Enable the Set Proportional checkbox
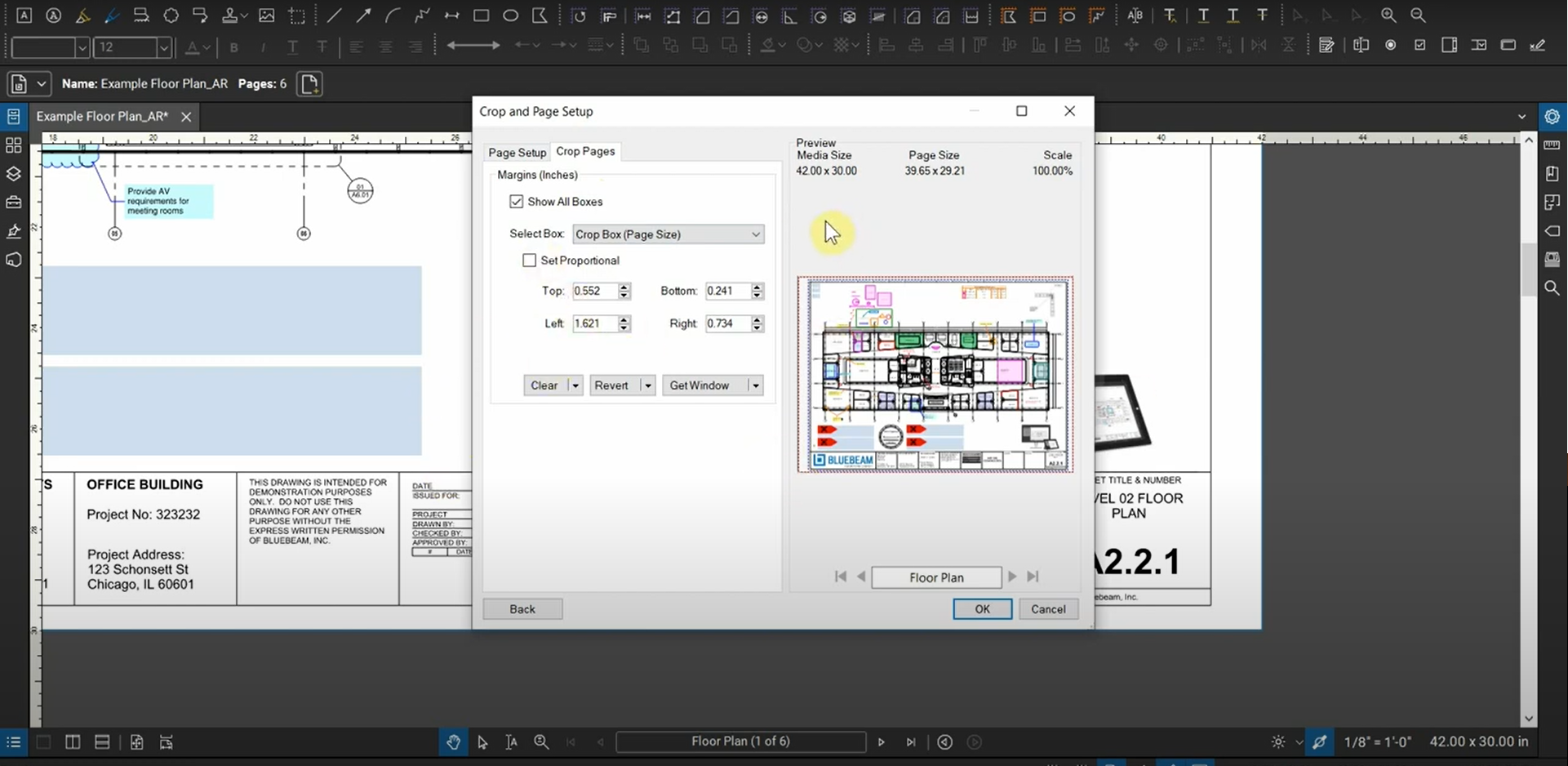Viewport: 1568px width, 766px height. [530, 260]
